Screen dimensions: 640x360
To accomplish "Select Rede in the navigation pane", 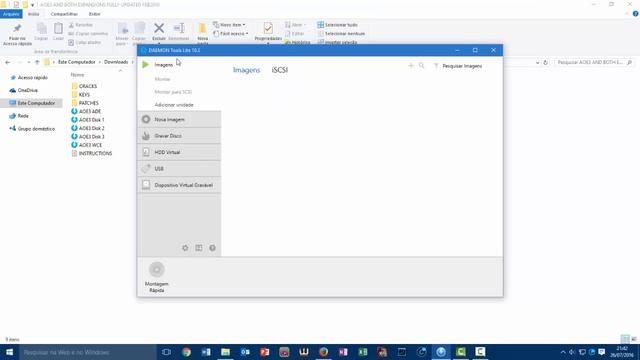I will pyautogui.click(x=23, y=116).
